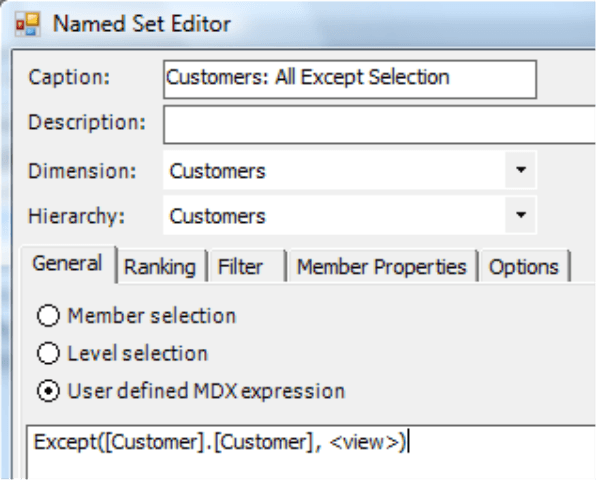This screenshot has height=480, width=596.
Task: Click the Dimension Customers combo box
Action: pyautogui.click(x=350, y=170)
